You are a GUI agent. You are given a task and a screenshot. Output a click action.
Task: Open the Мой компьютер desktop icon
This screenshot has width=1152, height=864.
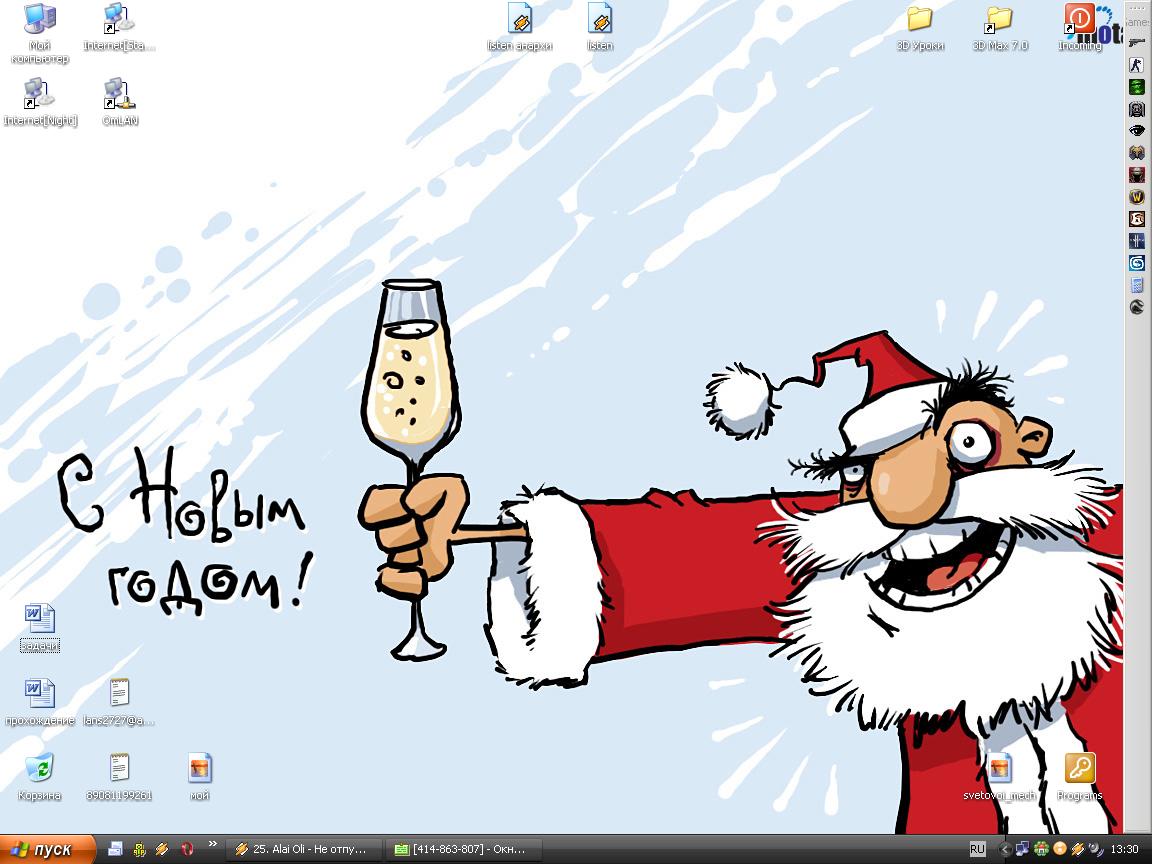40,33
